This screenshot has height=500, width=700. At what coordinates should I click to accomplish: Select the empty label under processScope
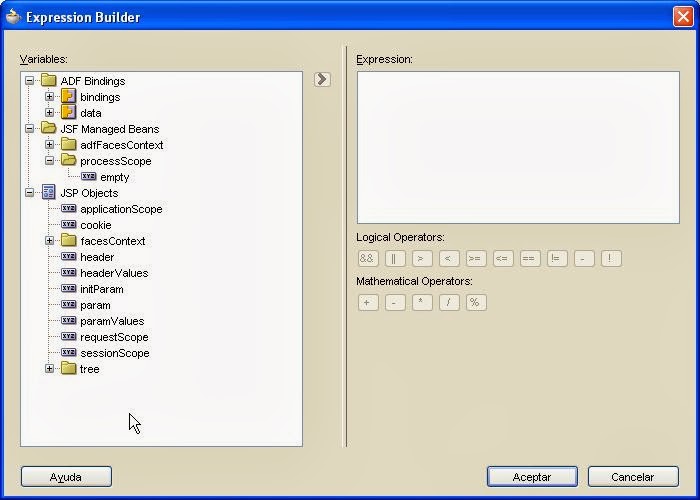coord(114,177)
